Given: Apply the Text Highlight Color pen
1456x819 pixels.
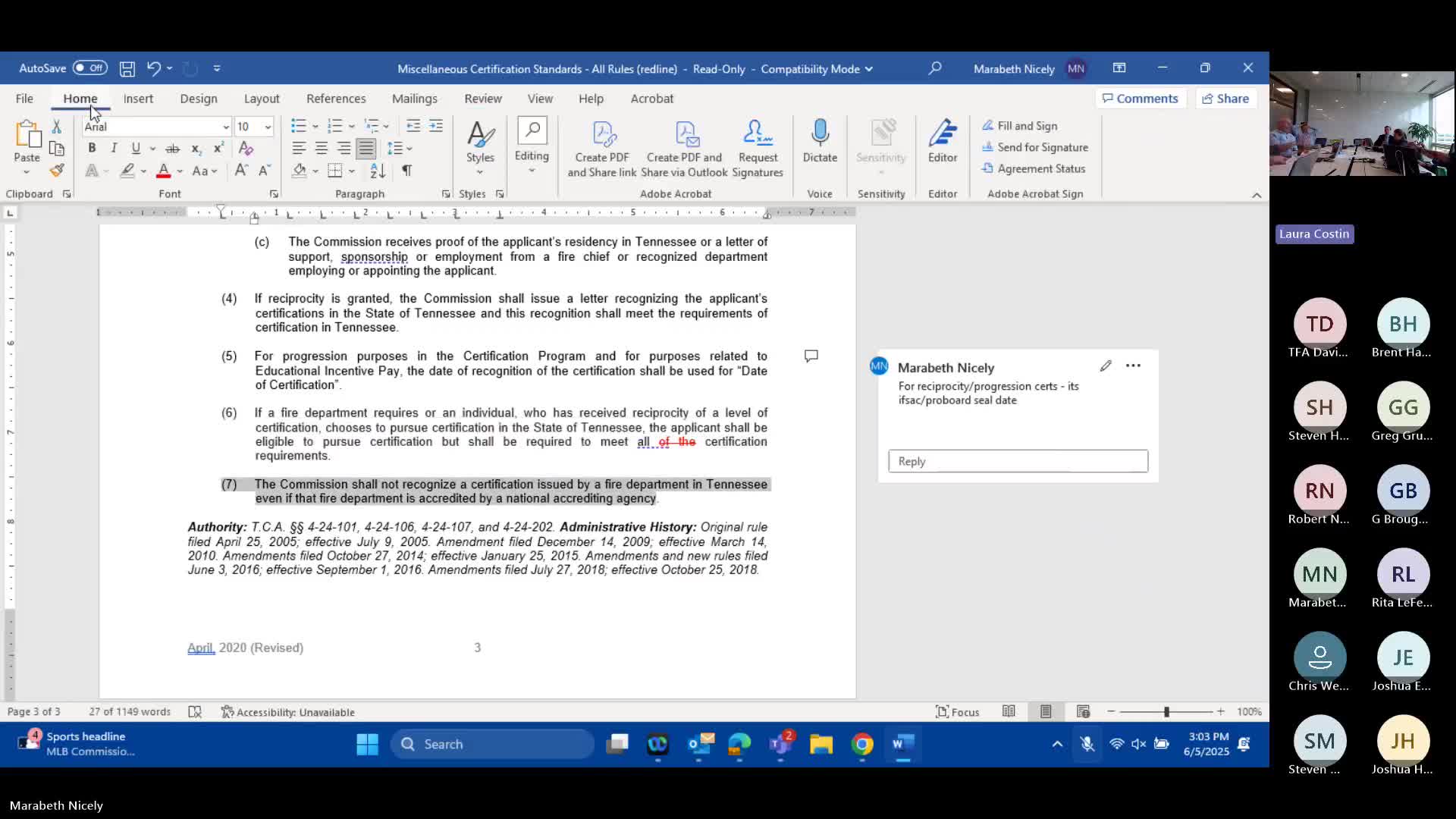Looking at the screenshot, I should pyautogui.click(x=127, y=171).
